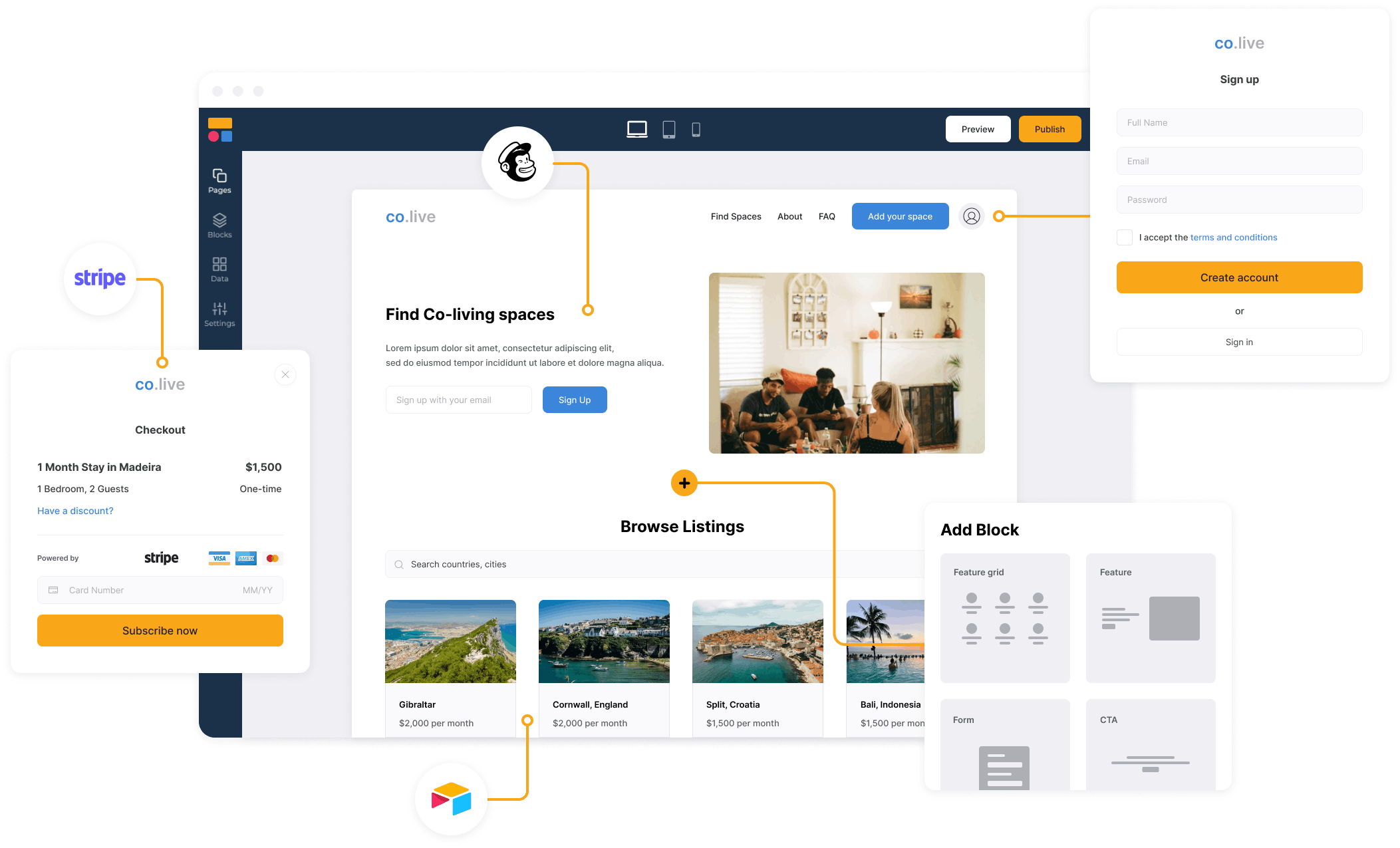Click the Publish button in toolbar

(x=1049, y=128)
